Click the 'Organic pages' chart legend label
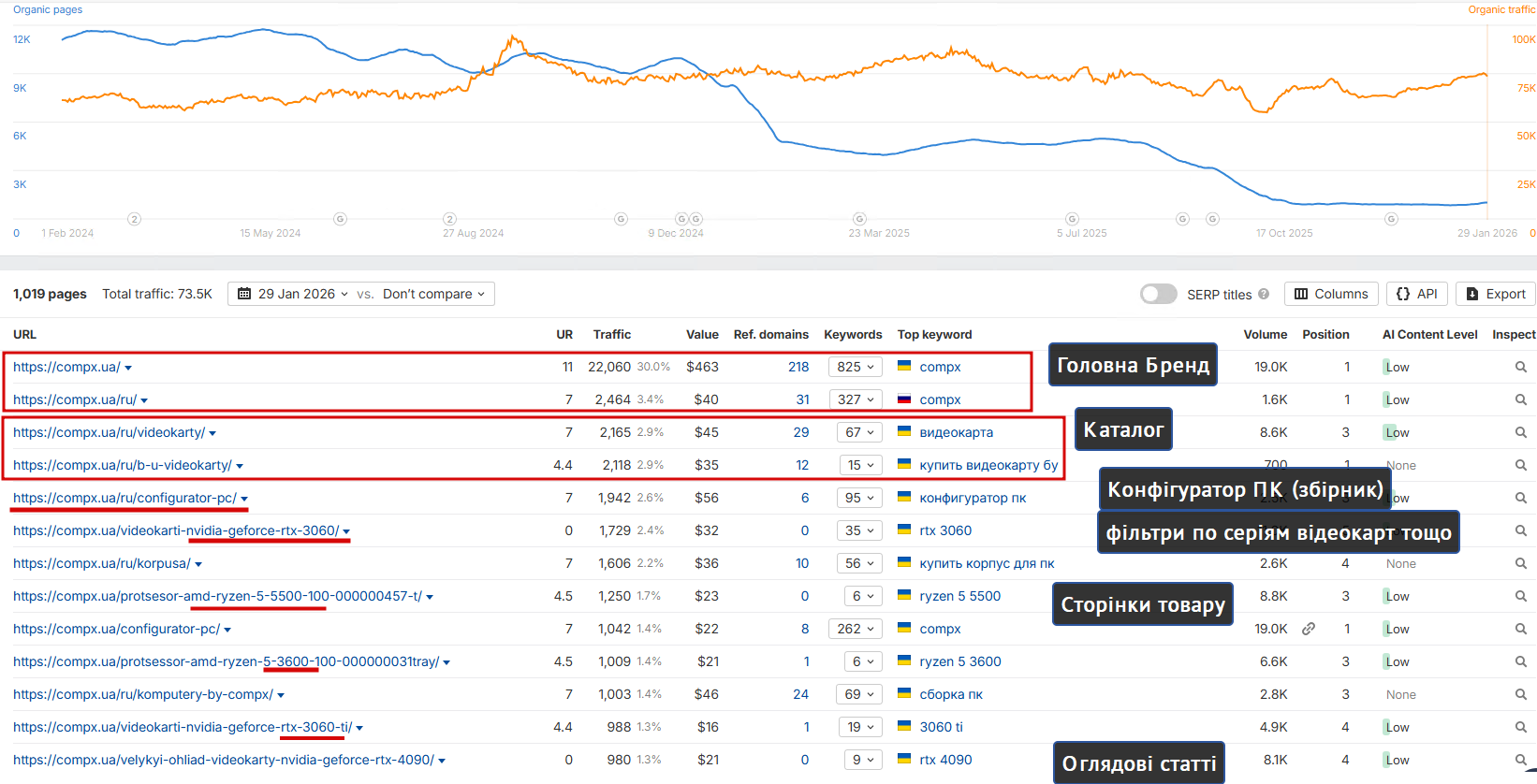 click(x=48, y=9)
